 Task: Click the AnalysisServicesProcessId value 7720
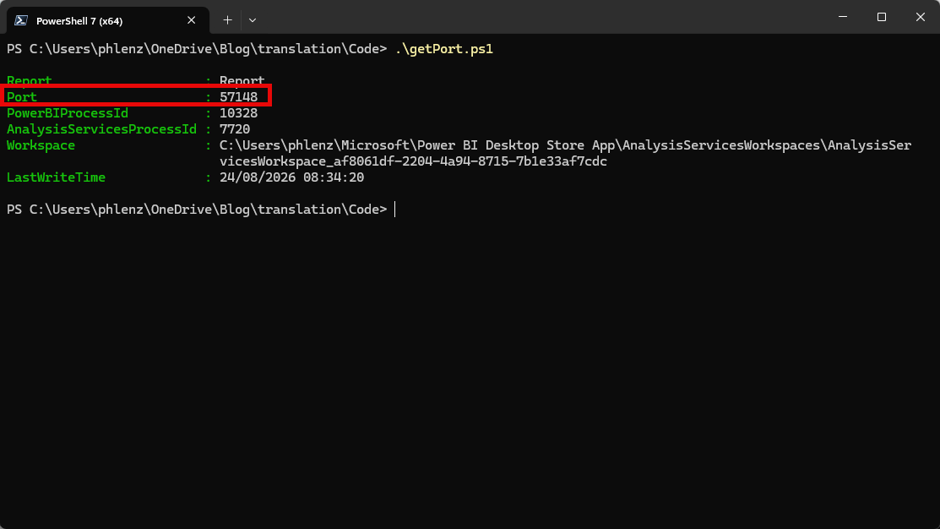tap(234, 129)
